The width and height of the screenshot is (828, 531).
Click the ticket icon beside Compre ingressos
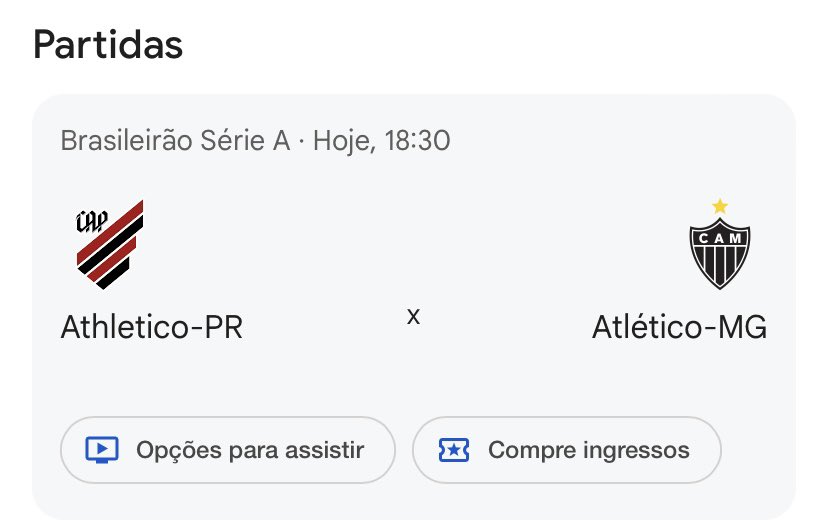454,450
